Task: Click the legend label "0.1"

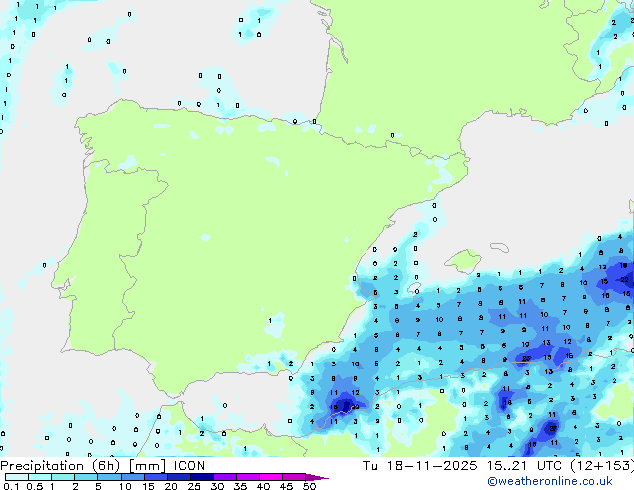Action: click(x=11, y=486)
